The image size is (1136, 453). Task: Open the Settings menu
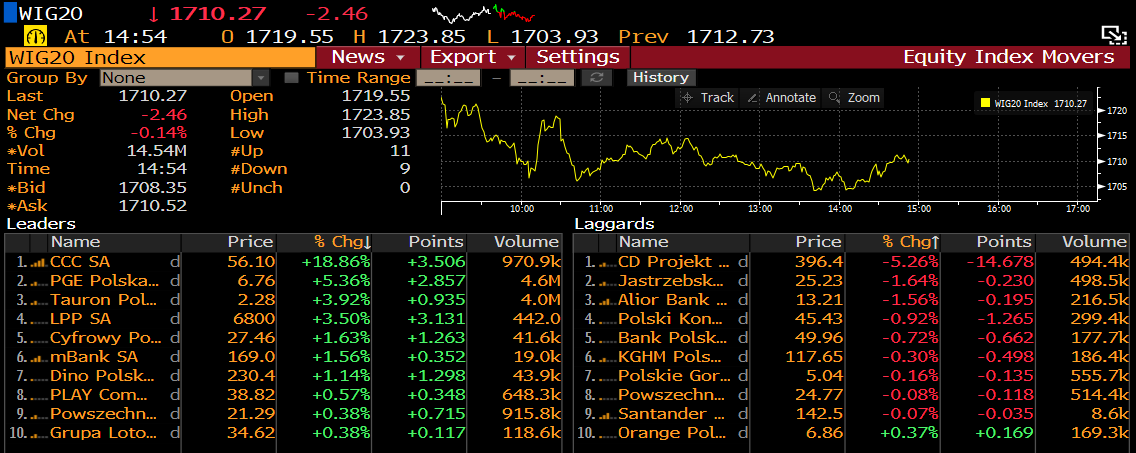[578, 57]
